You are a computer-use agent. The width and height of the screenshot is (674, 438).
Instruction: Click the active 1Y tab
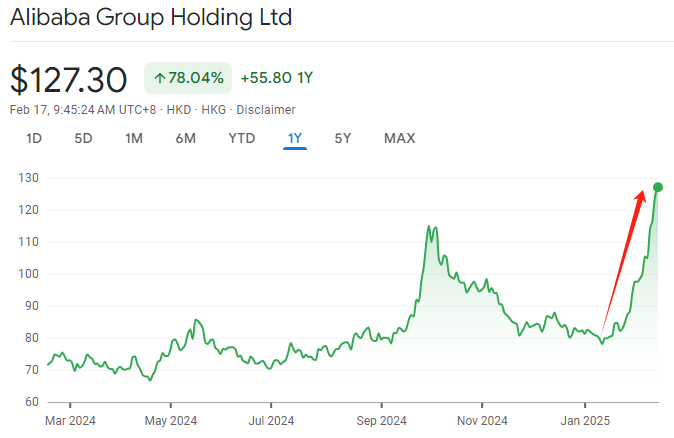pyautogui.click(x=294, y=138)
